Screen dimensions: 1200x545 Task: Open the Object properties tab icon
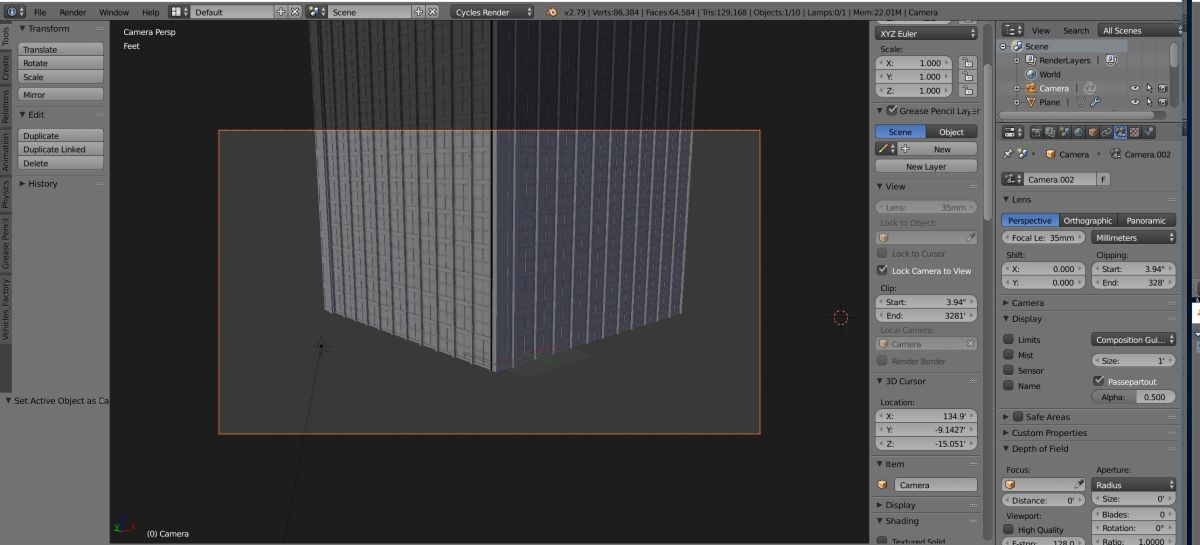(1093, 131)
